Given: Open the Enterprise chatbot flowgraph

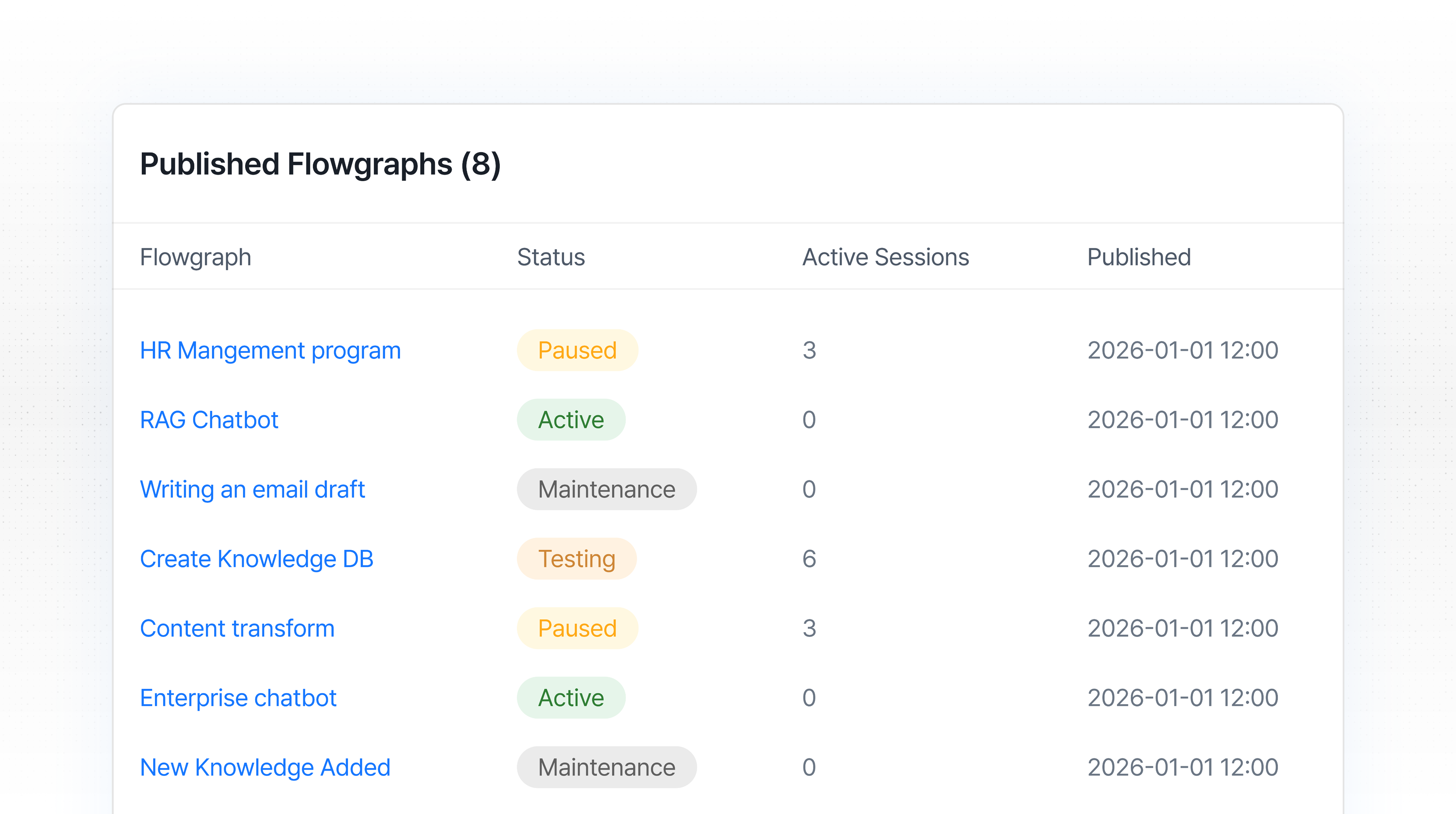Looking at the screenshot, I should click(x=238, y=698).
